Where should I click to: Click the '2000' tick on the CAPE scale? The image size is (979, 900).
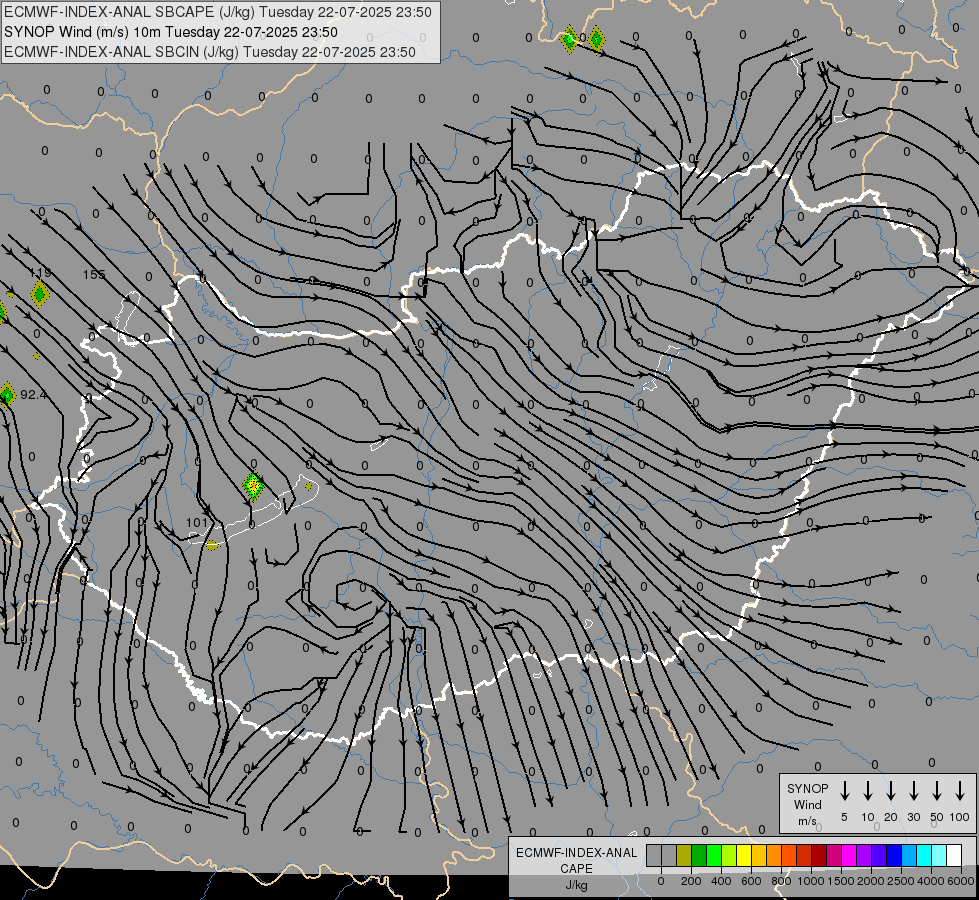coord(871,881)
